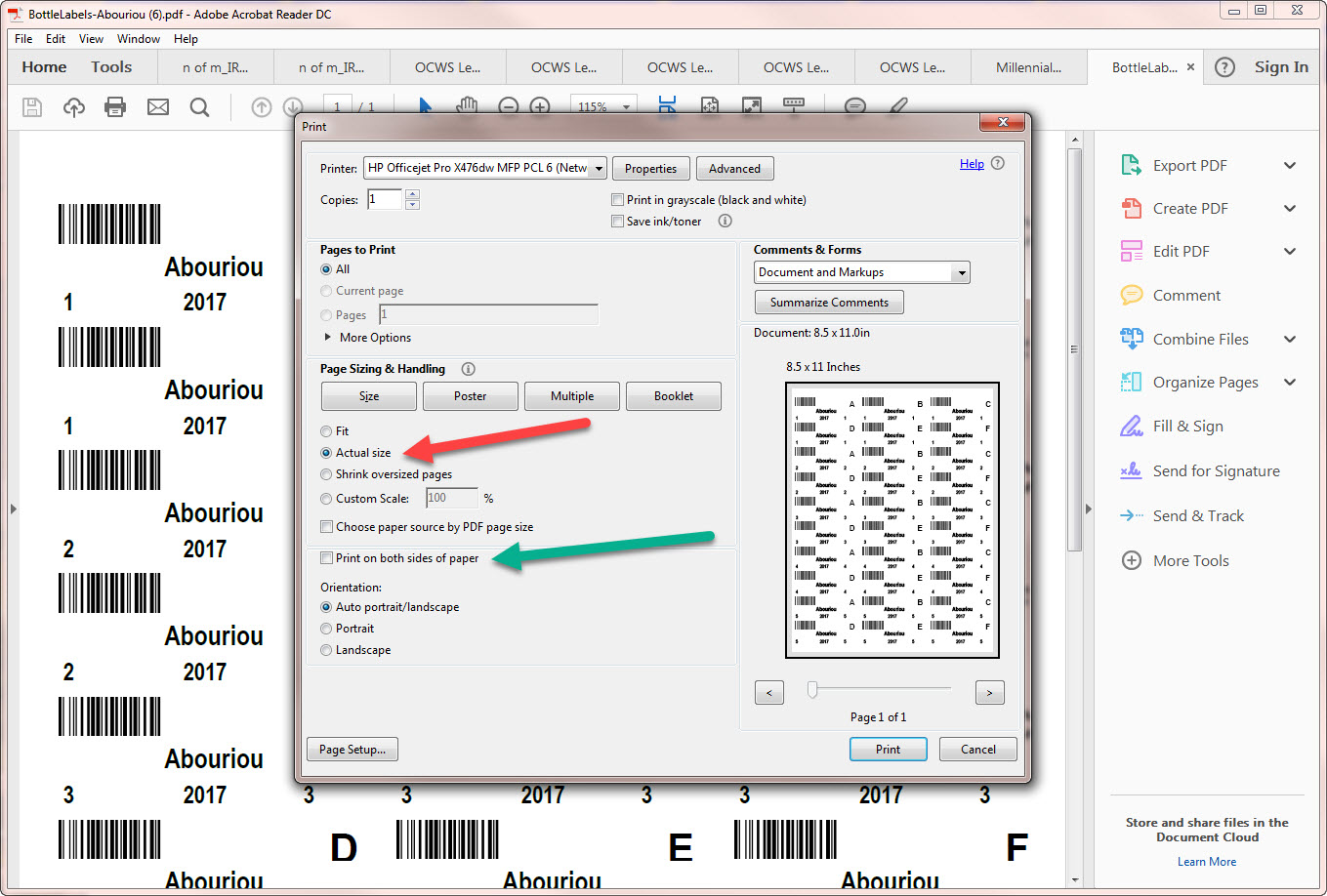Click info icon beside Page Sizing & Handling

click(x=468, y=369)
